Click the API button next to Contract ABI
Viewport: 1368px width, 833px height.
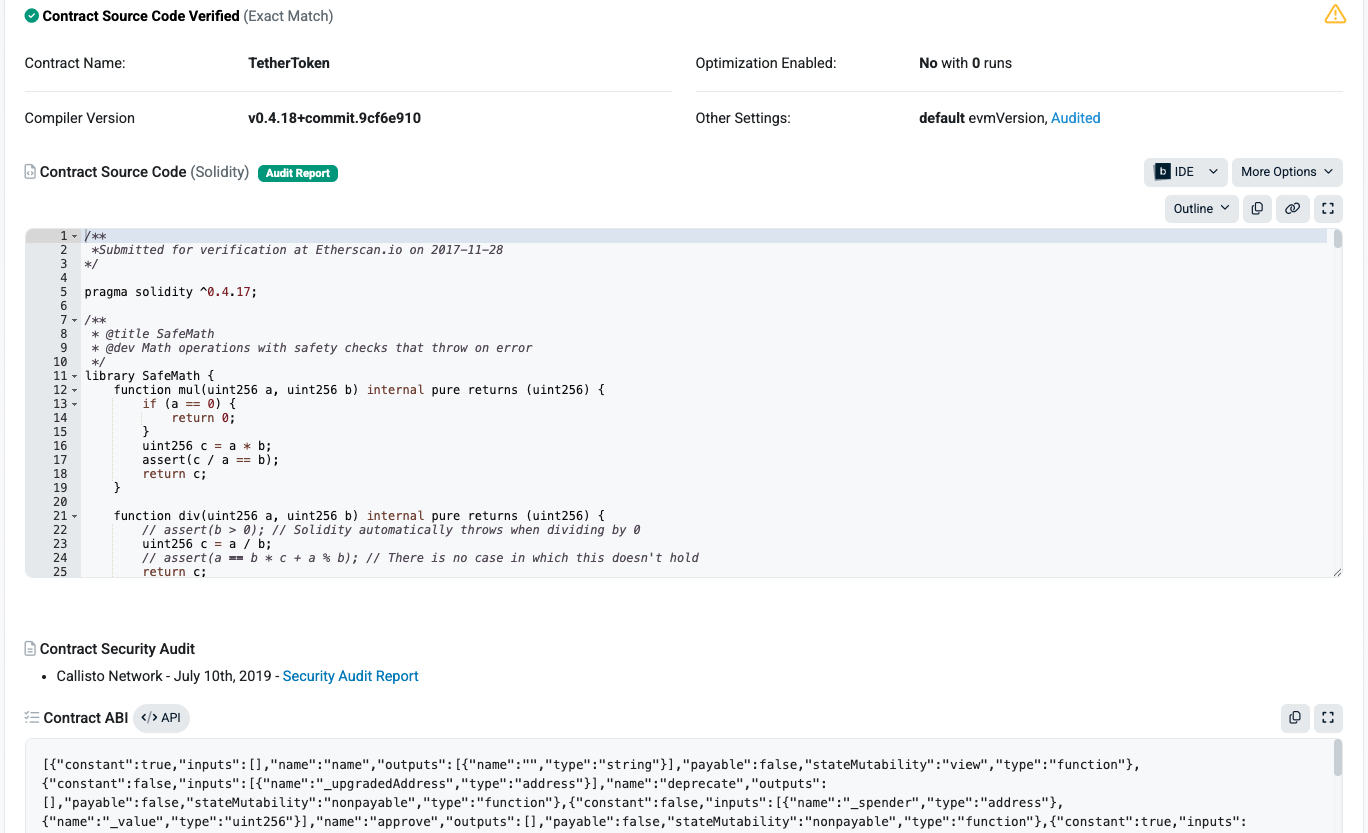161,718
